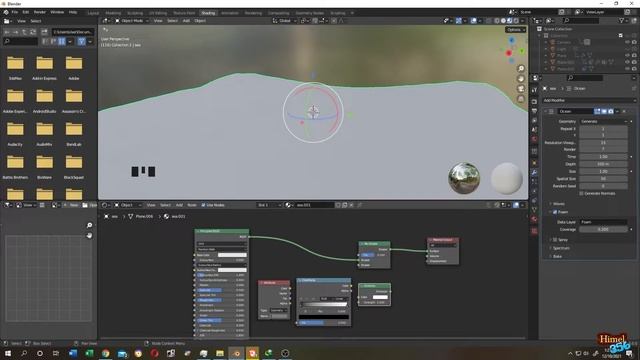
Task: Open the File menu
Action: [x=15, y=12]
